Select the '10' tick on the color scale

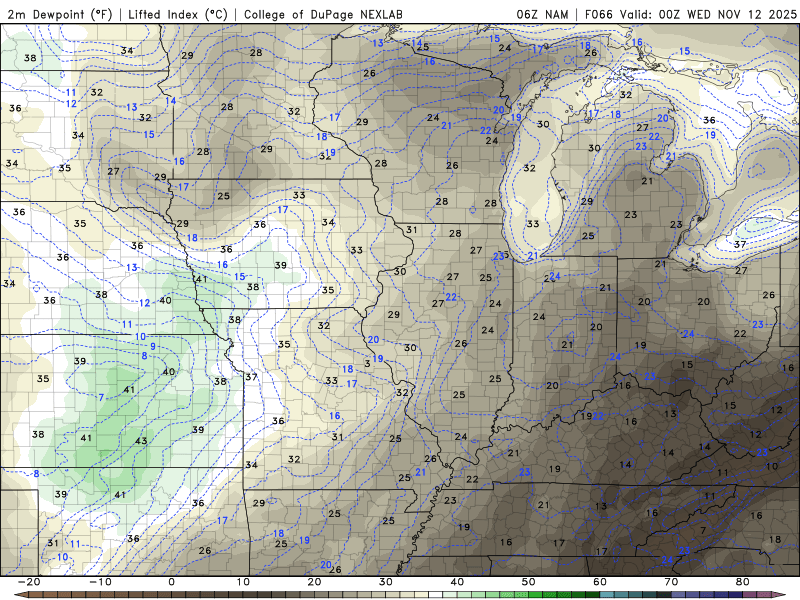tap(243, 582)
